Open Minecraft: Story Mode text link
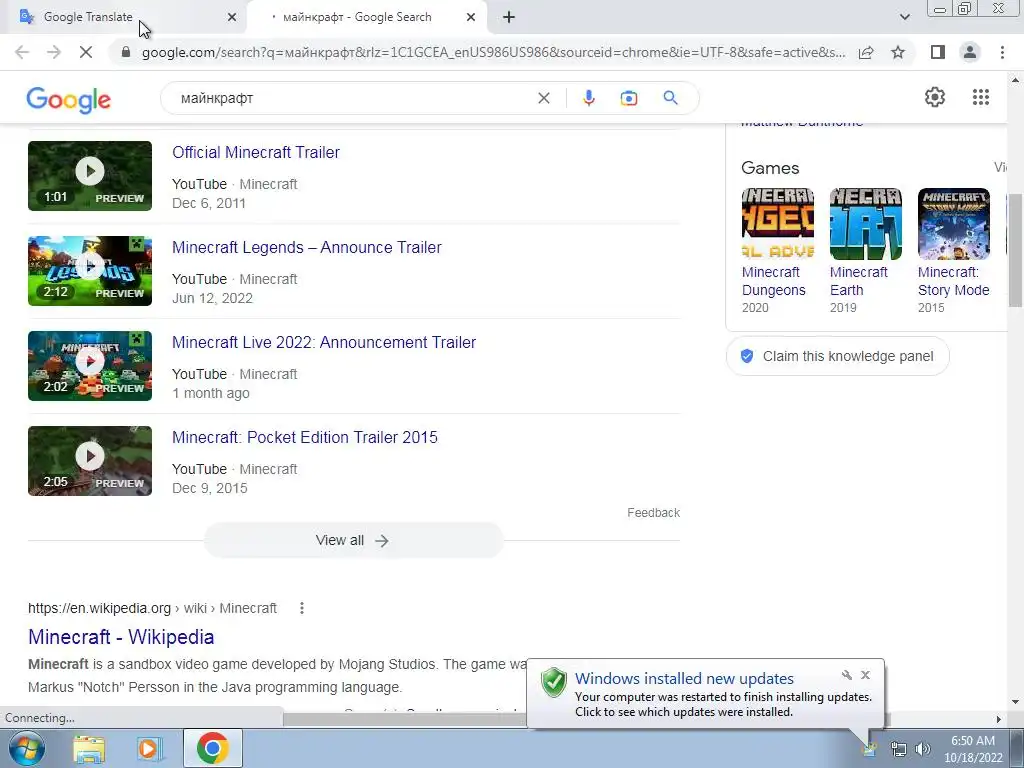1024x768 pixels. pos(953,281)
